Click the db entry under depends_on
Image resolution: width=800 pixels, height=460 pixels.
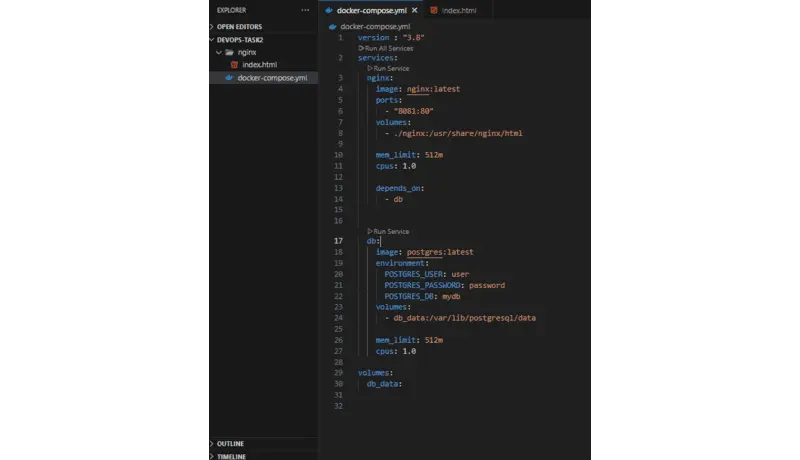[x=398, y=199]
